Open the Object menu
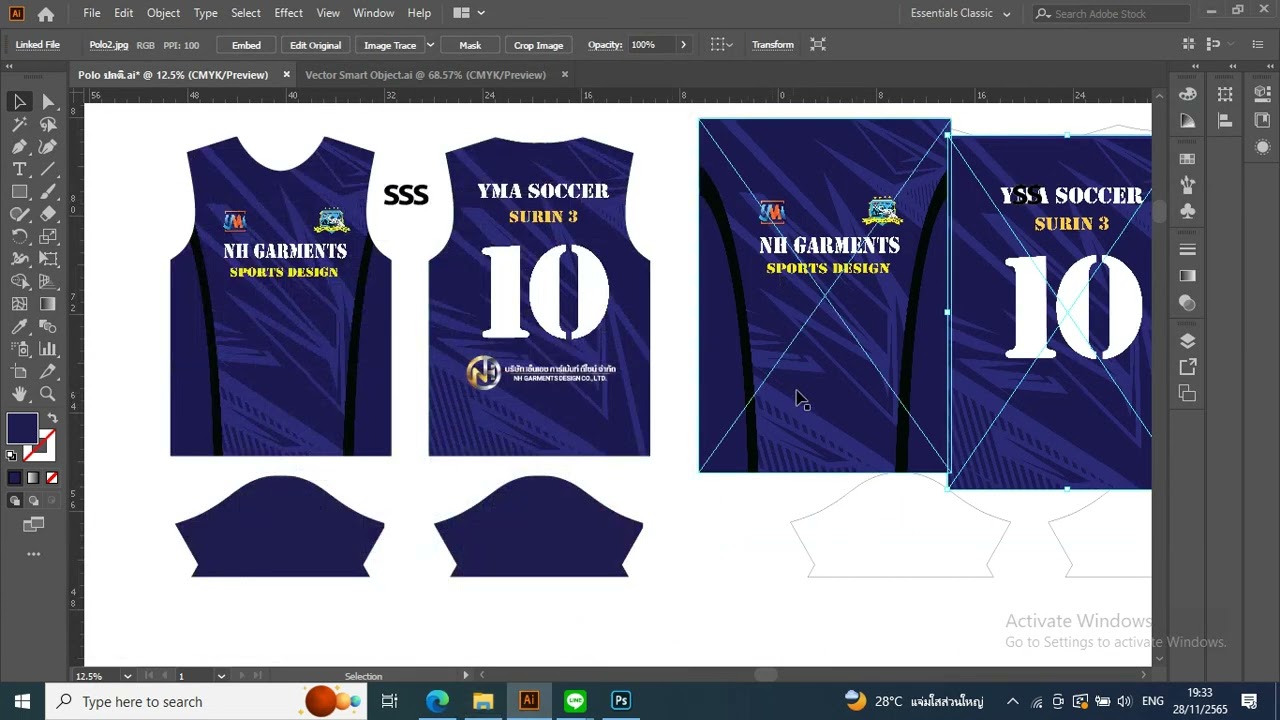 click(163, 13)
